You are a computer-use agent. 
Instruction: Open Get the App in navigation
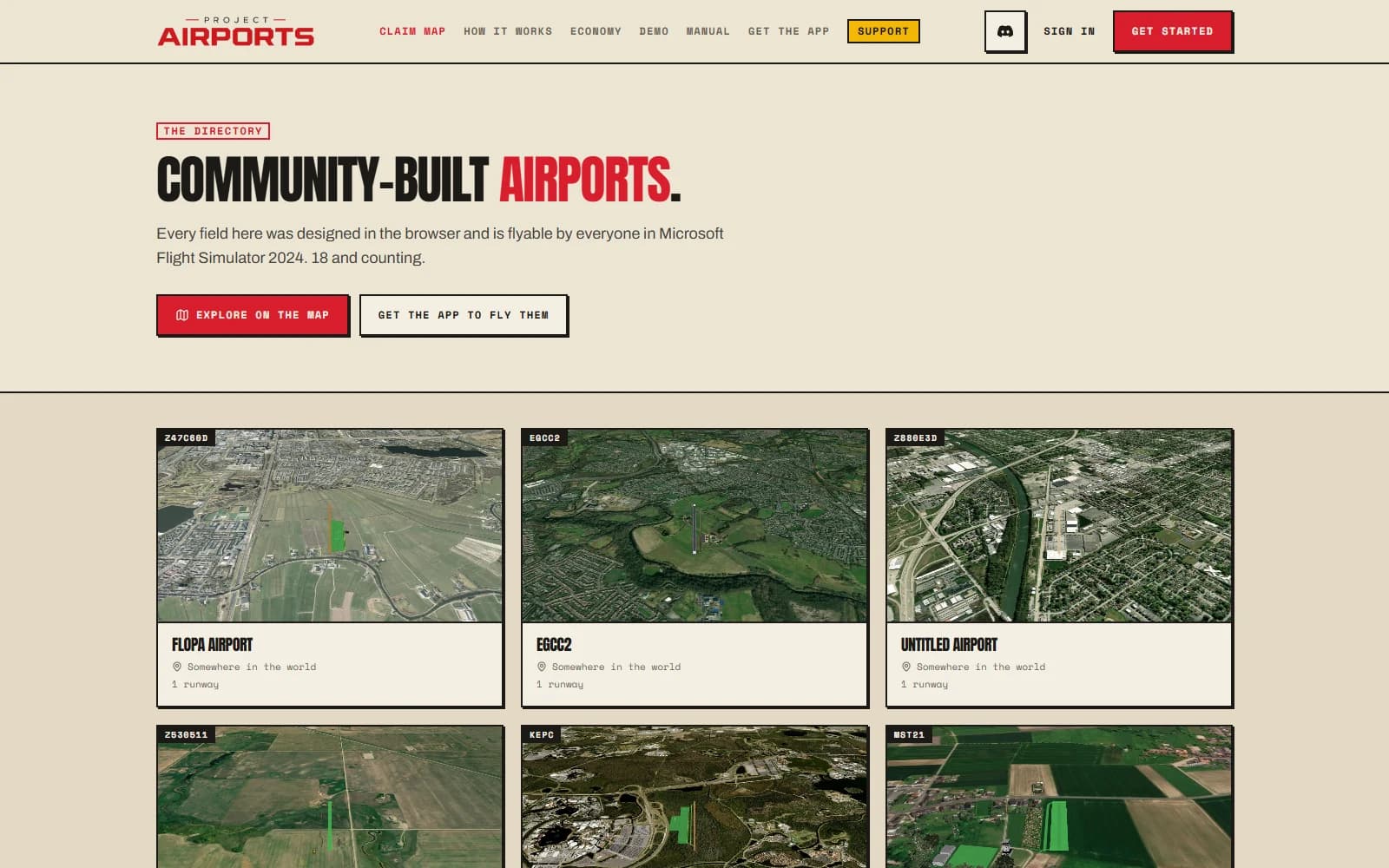(788, 31)
